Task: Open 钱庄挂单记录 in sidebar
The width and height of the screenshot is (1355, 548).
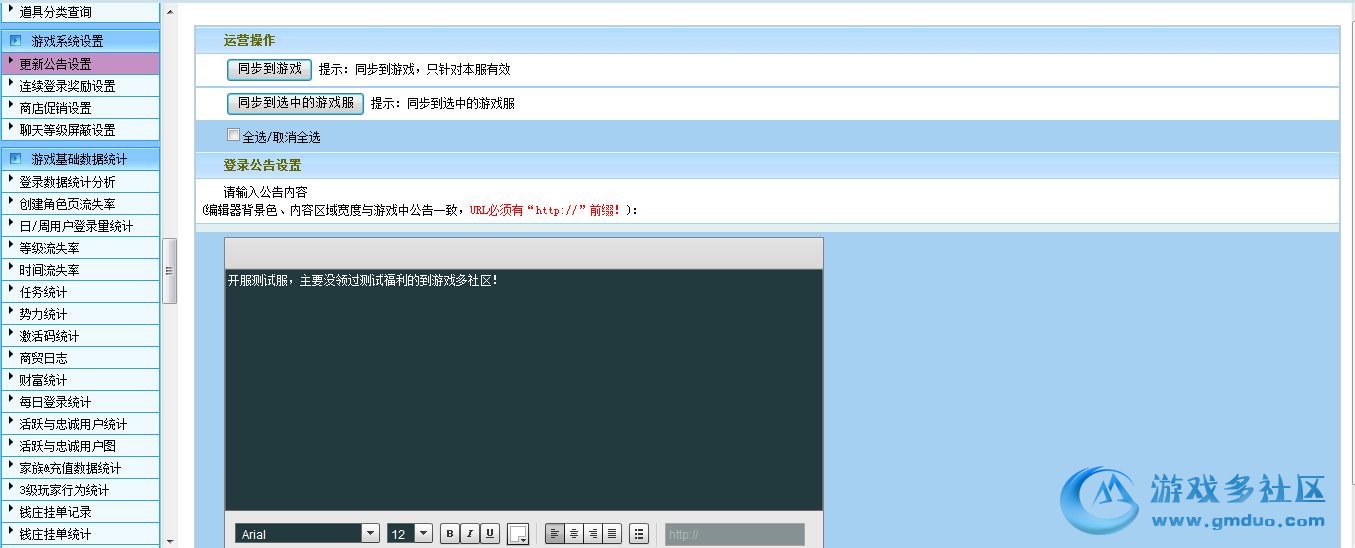Action: pyautogui.click(x=80, y=511)
